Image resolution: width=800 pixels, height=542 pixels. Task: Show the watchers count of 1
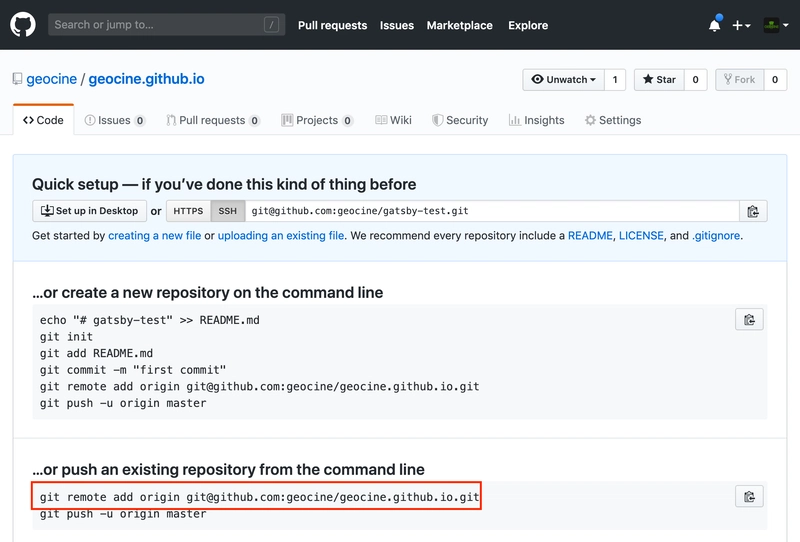click(615, 80)
